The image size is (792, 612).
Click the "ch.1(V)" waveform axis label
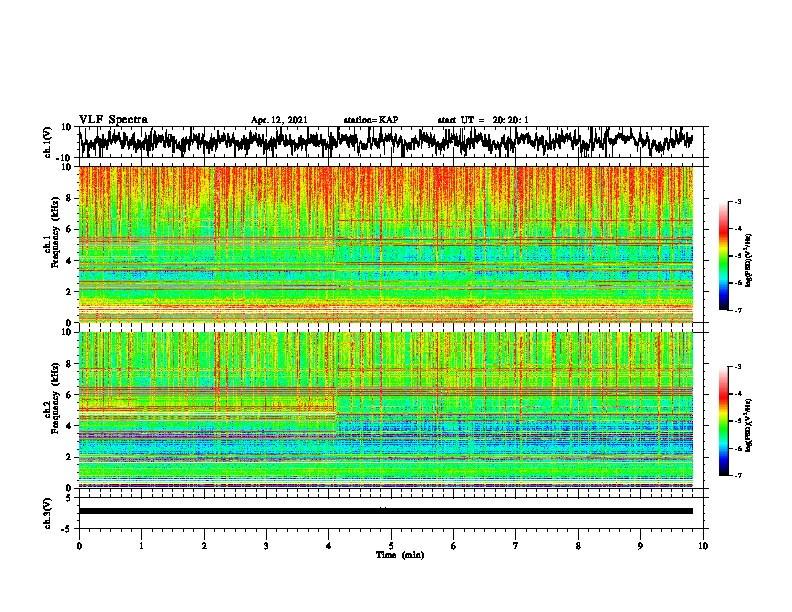[48, 142]
